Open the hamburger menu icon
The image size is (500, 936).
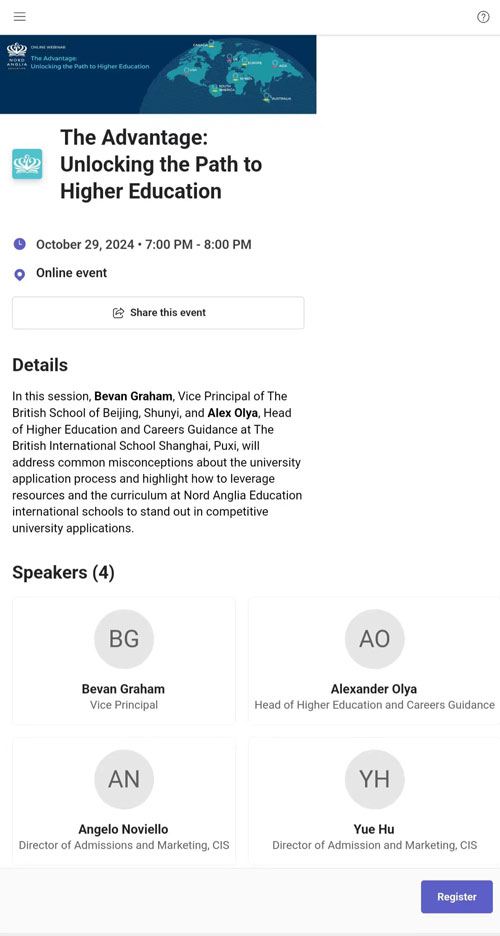pos(20,17)
